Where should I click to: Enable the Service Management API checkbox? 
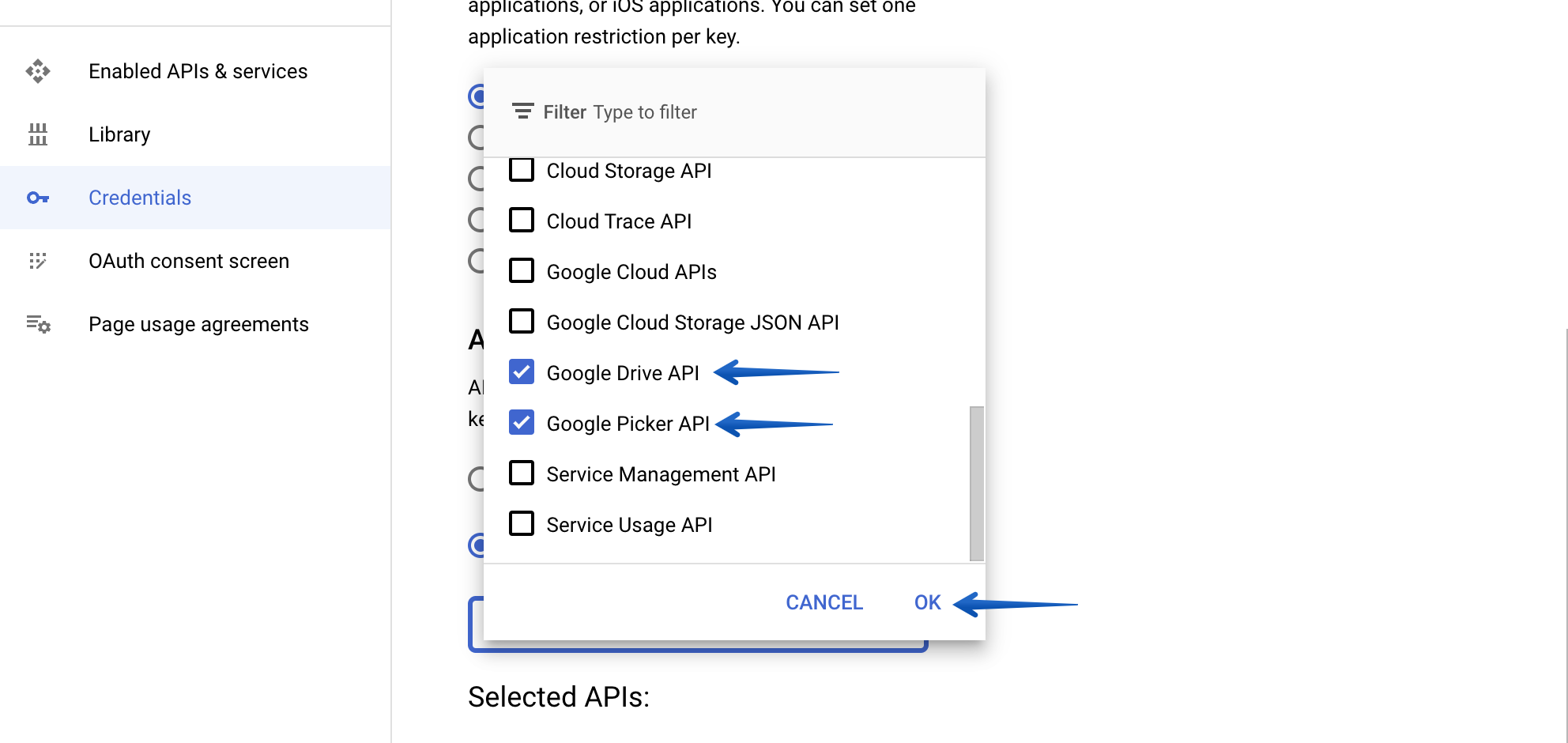[x=521, y=473]
